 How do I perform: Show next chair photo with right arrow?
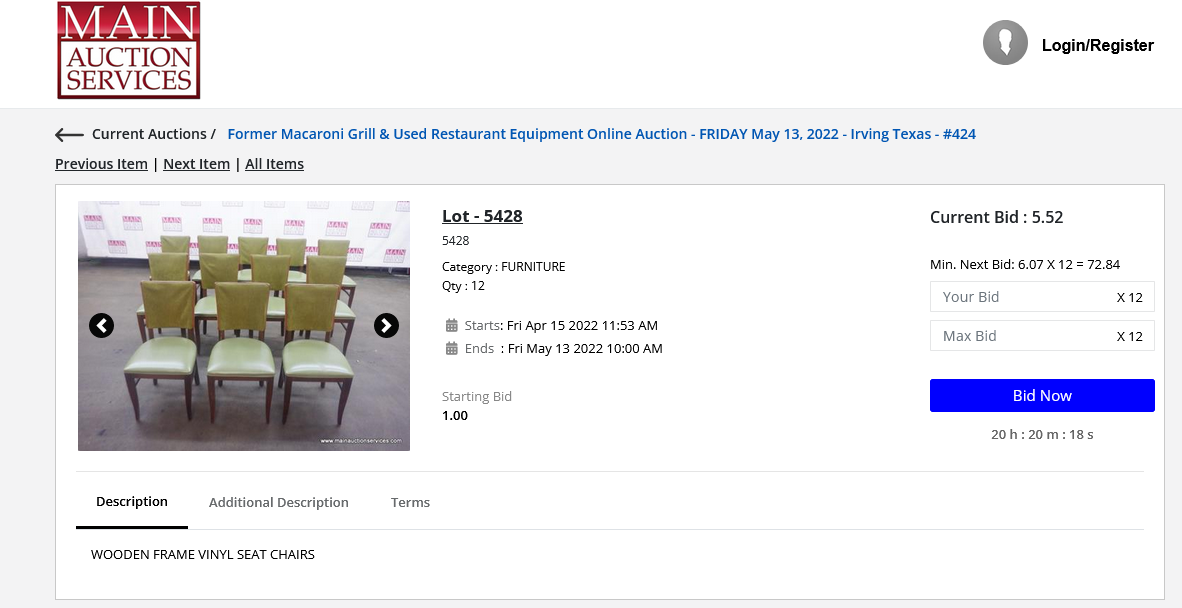pyautogui.click(x=386, y=325)
